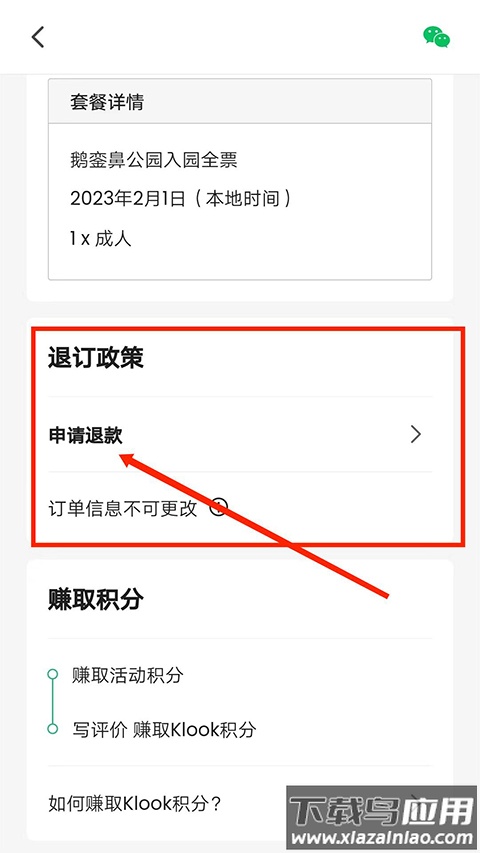Open 下载鸟应用 watermark logo
This screenshot has width=480, height=853.
(x=382, y=812)
